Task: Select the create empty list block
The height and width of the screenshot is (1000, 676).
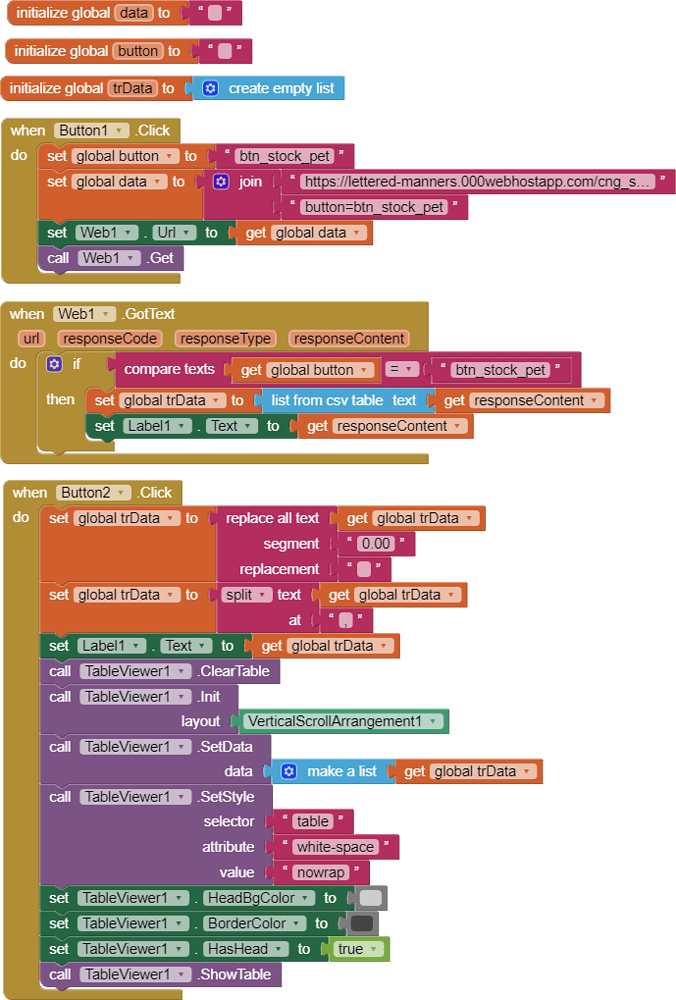Action: pyautogui.click(x=281, y=88)
